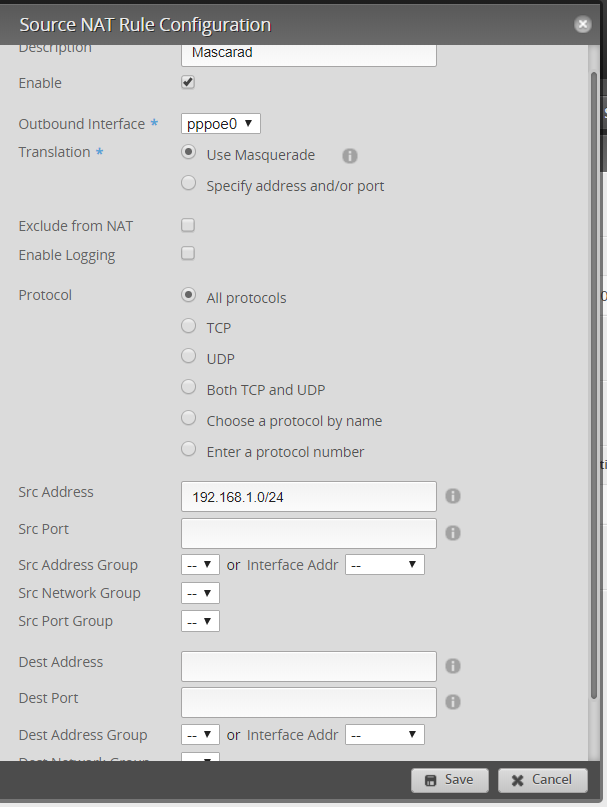Select the TCP protocol radio button
This screenshot has height=807, width=607.
point(188,326)
